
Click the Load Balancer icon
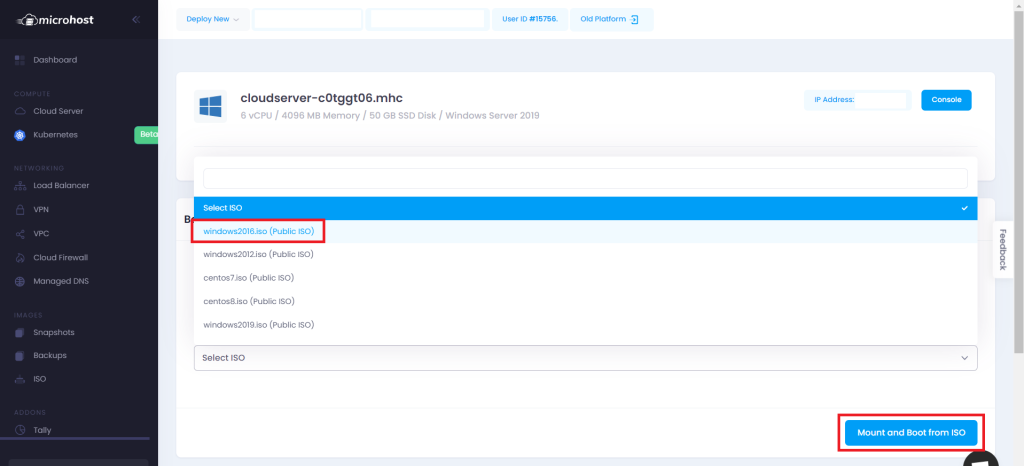click(x=20, y=186)
